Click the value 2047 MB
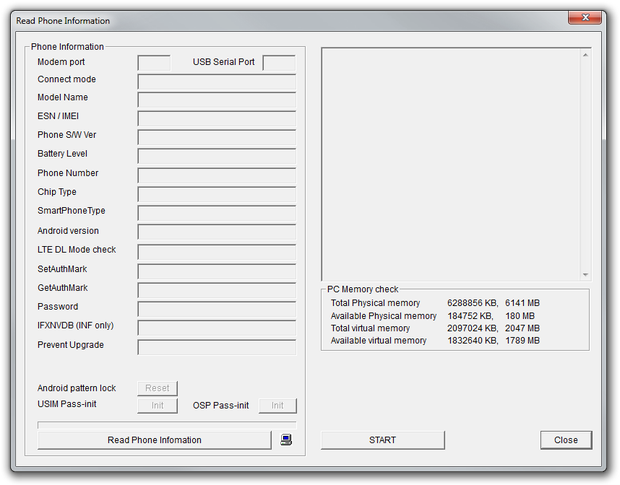This screenshot has height=485, width=620. coord(522,328)
